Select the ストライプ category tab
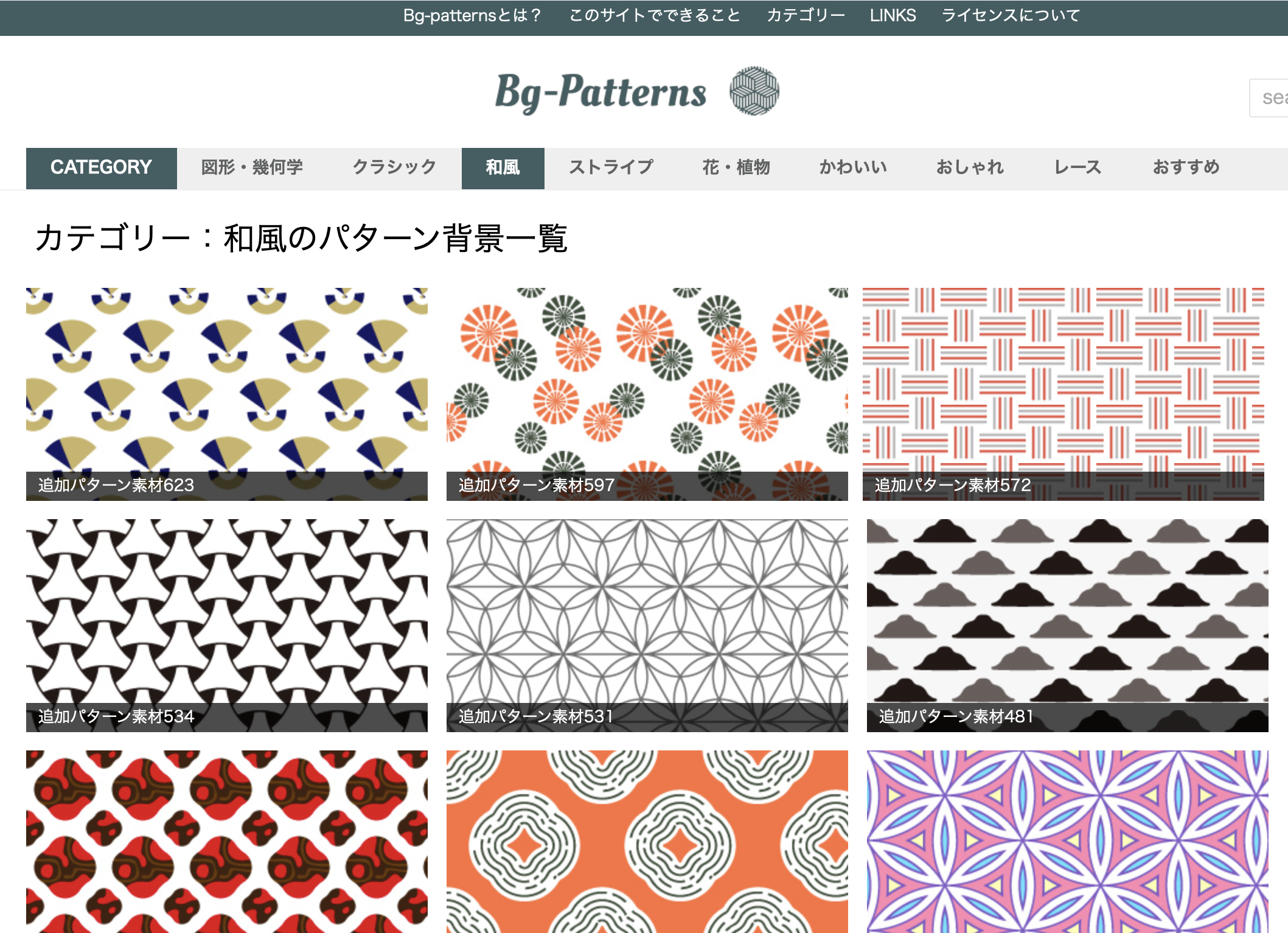 (611, 168)
